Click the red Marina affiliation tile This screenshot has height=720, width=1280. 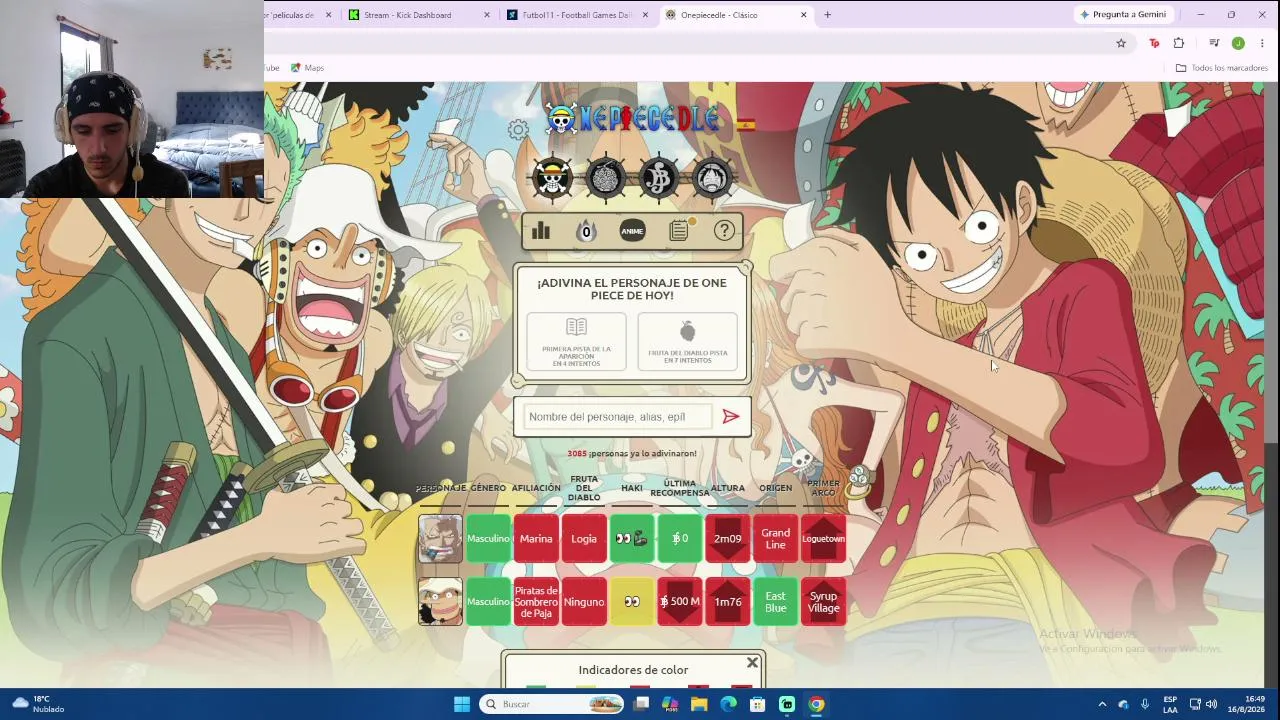[x=536, y=539]
